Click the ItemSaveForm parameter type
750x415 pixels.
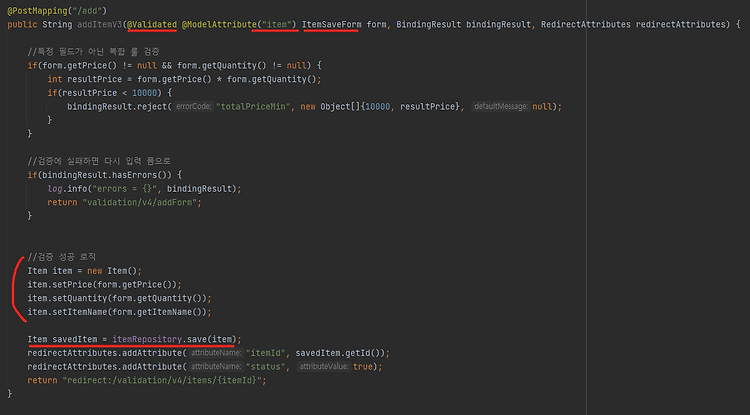click(x=331, y=24)
